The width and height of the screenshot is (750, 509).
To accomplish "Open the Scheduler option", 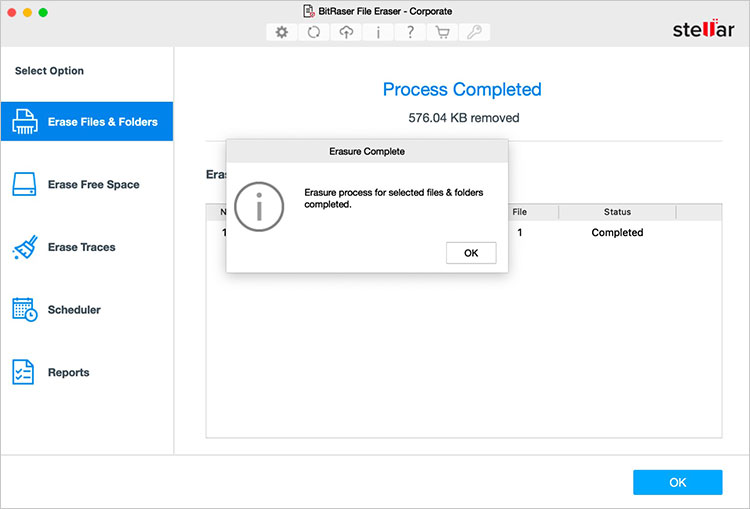I will 87,310.
